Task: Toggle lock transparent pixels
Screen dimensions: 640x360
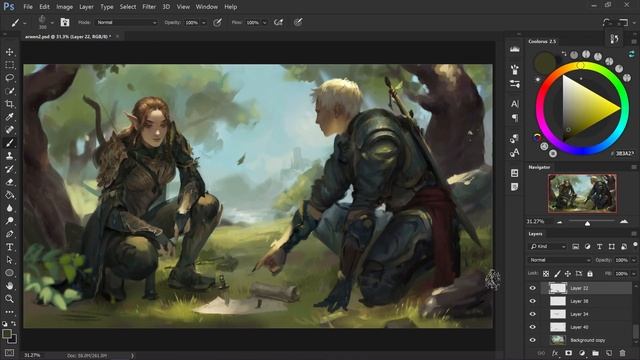Action: 546,273
